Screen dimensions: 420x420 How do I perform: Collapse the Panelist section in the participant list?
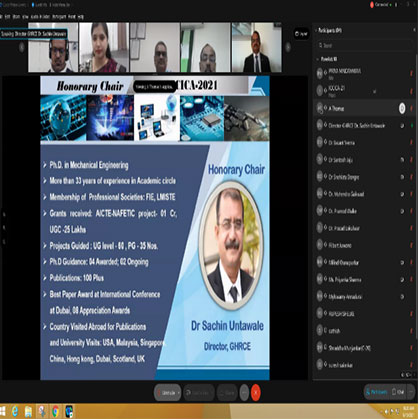[x=317, y=59]
